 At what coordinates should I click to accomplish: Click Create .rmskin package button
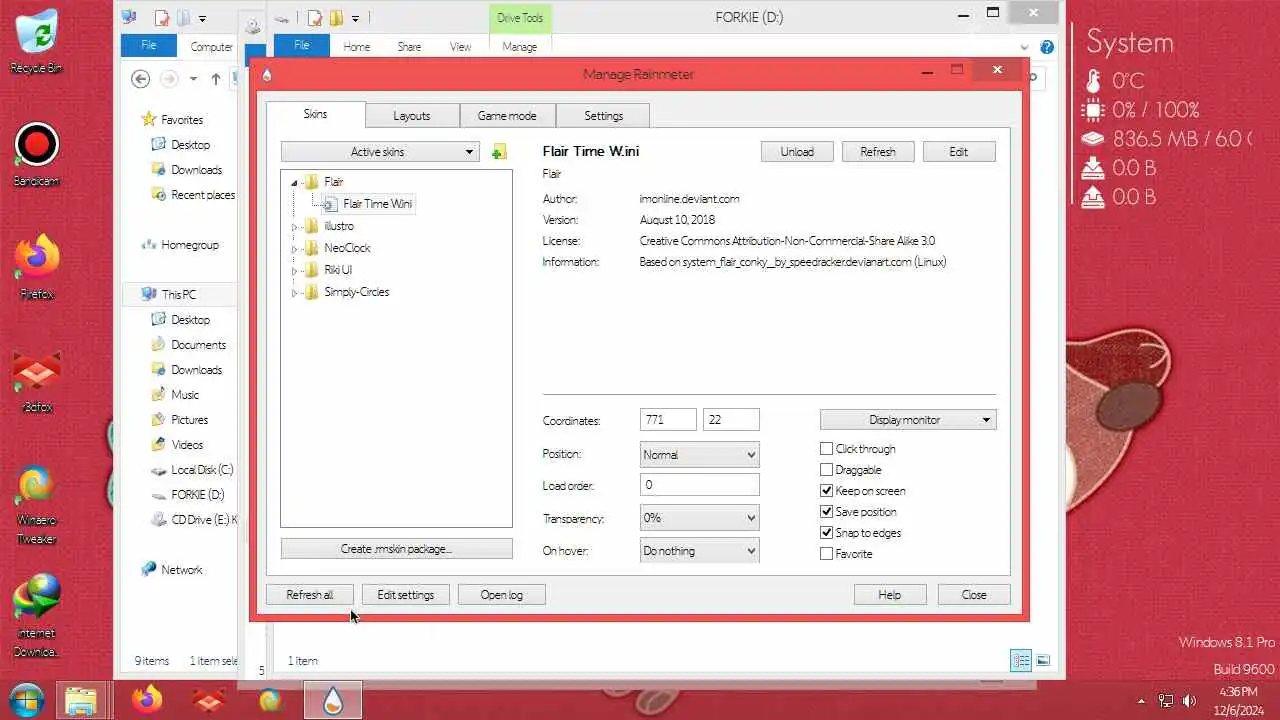396,549
